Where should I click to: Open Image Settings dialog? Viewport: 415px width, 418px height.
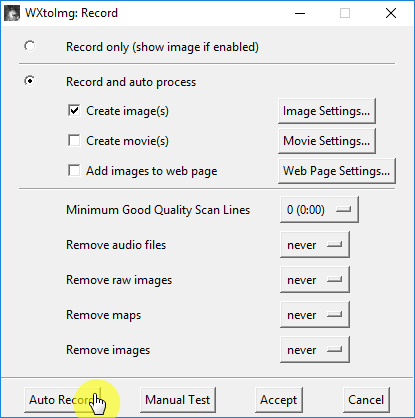[327, 111]
